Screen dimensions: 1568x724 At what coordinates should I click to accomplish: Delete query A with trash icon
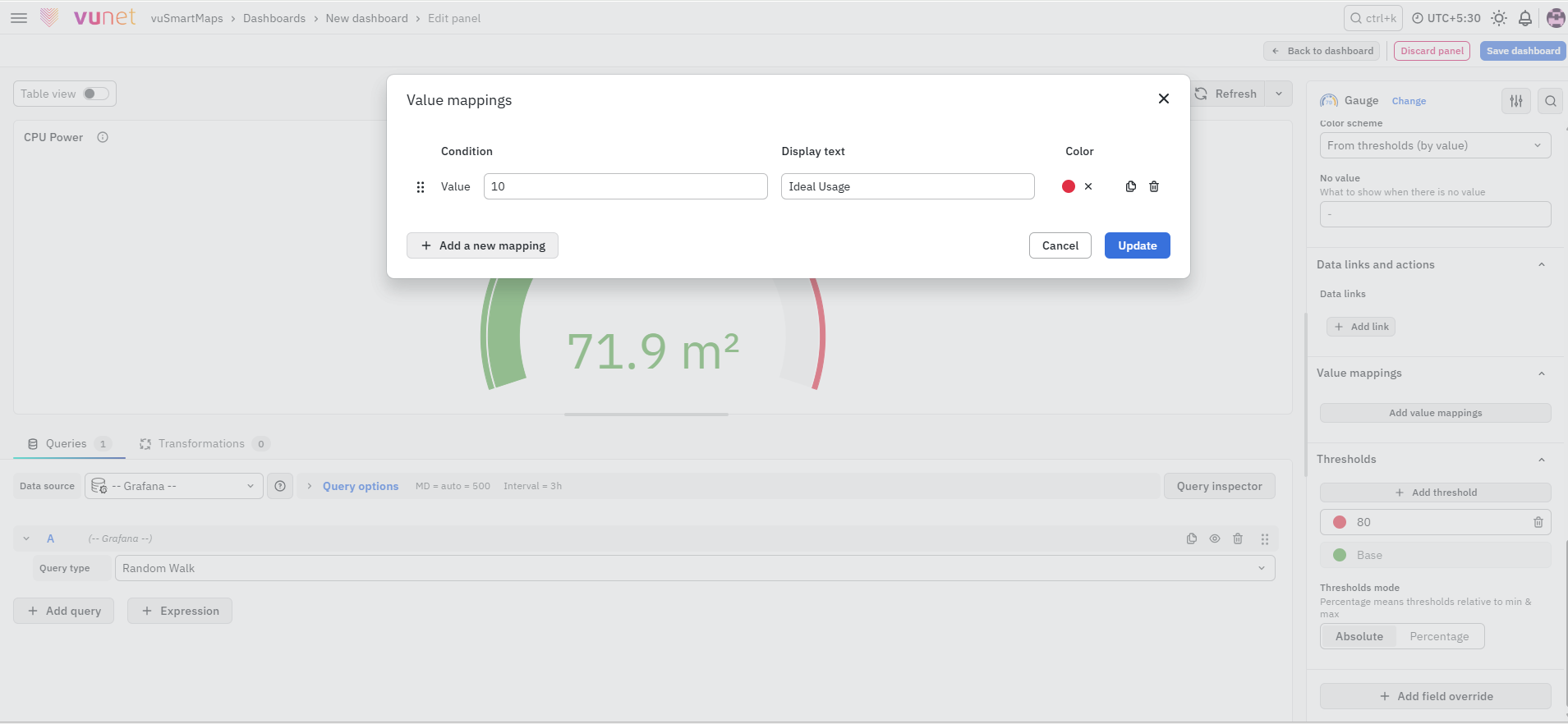click(x=1238, y=538)
